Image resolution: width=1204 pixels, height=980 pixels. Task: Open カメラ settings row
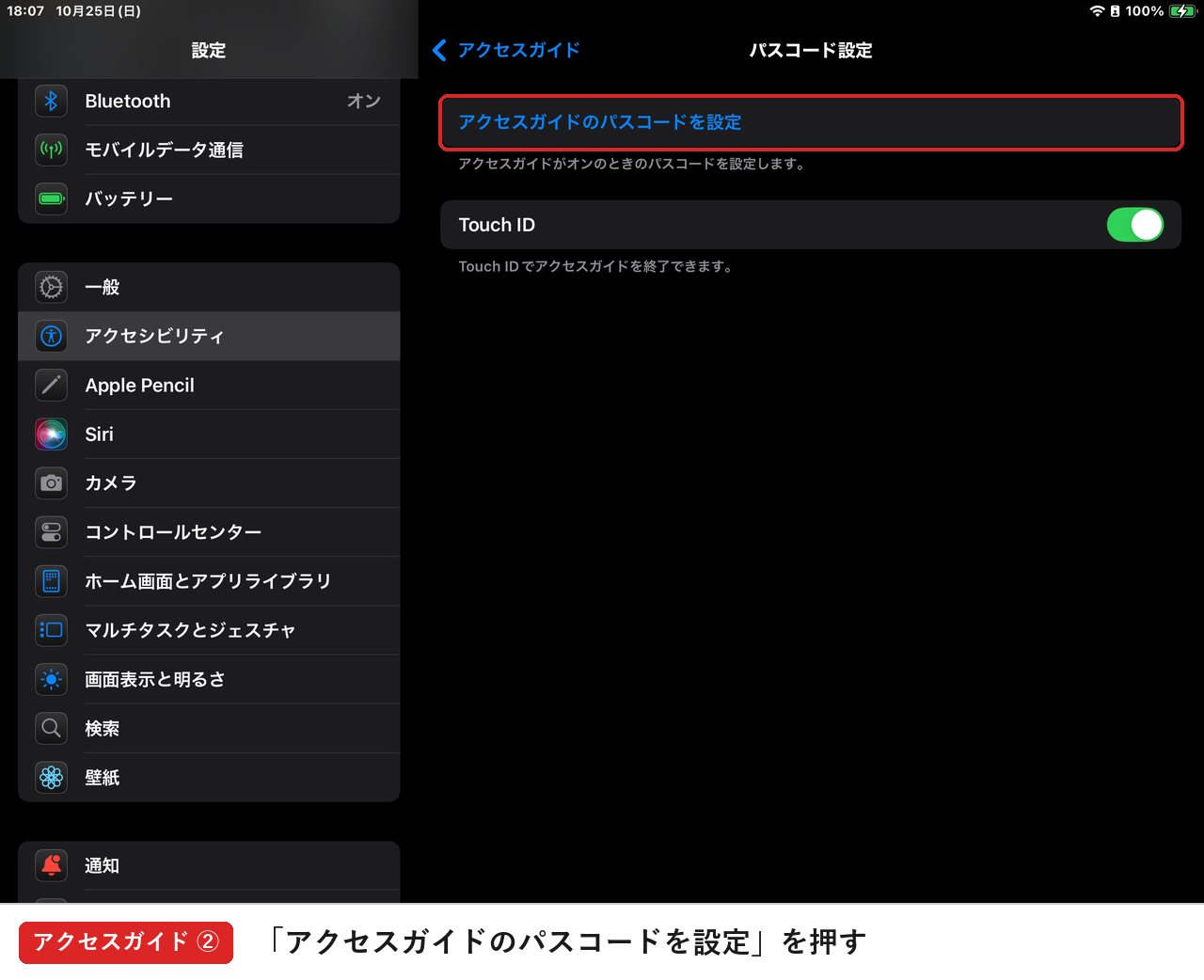click(209, 482)
